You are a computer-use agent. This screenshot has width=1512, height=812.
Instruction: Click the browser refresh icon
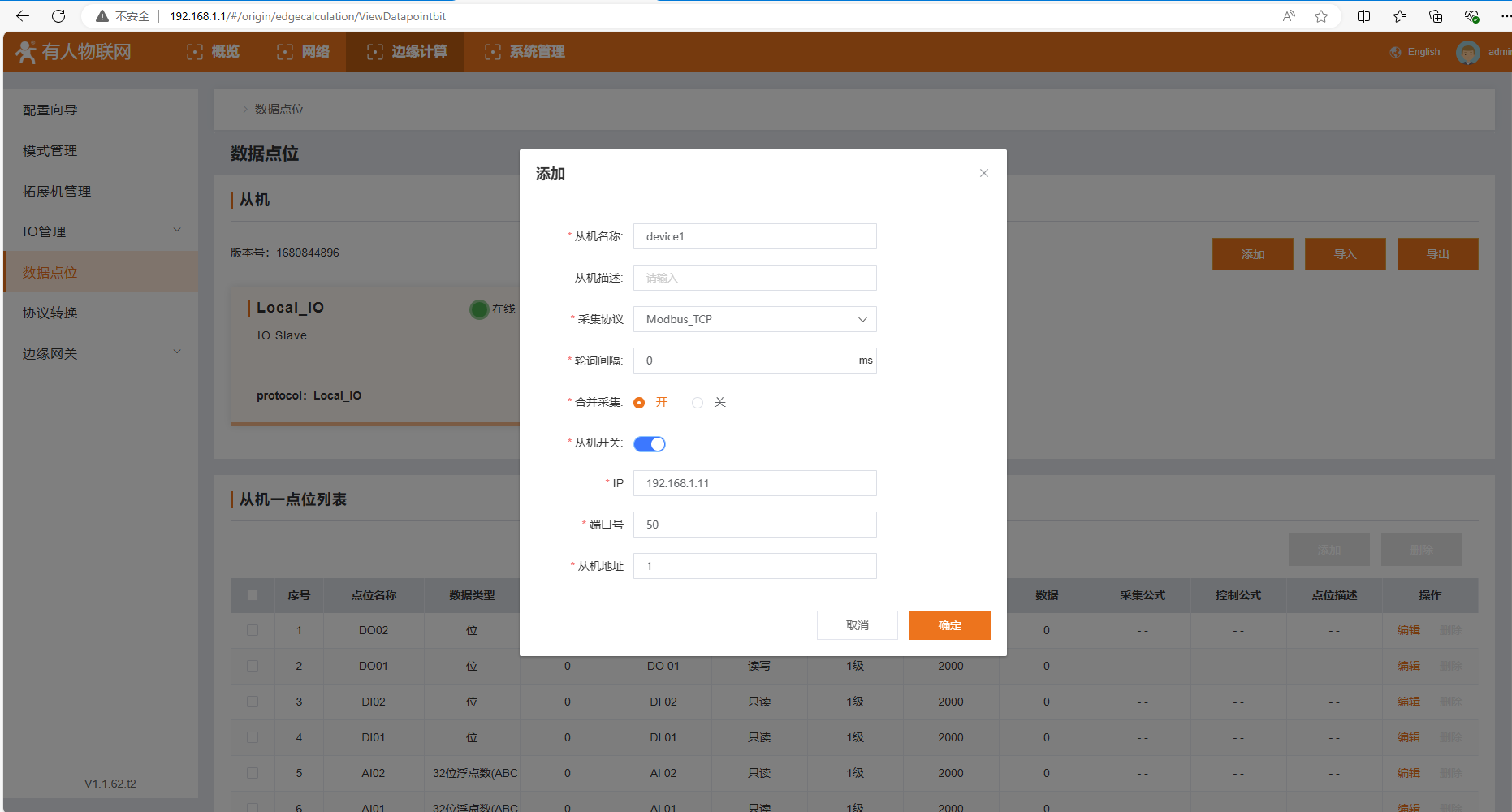click(58, 16)
